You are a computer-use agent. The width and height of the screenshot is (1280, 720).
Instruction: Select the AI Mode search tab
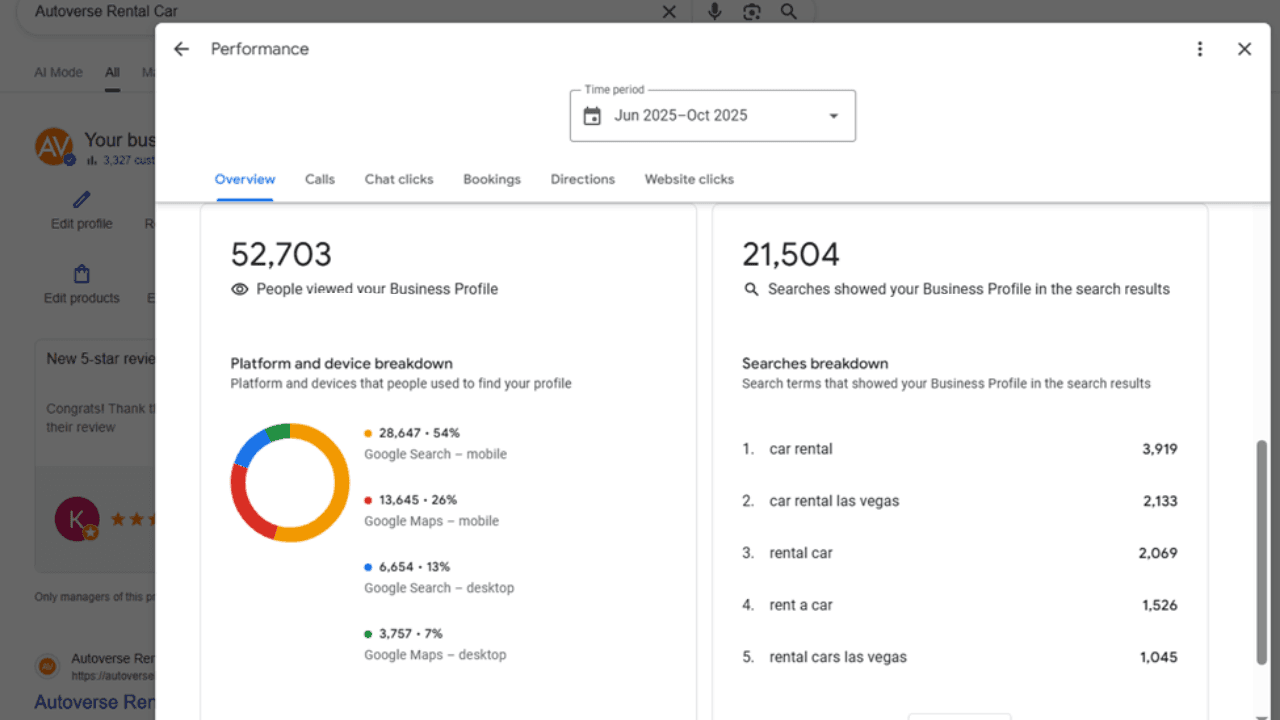tap(58, 72)
